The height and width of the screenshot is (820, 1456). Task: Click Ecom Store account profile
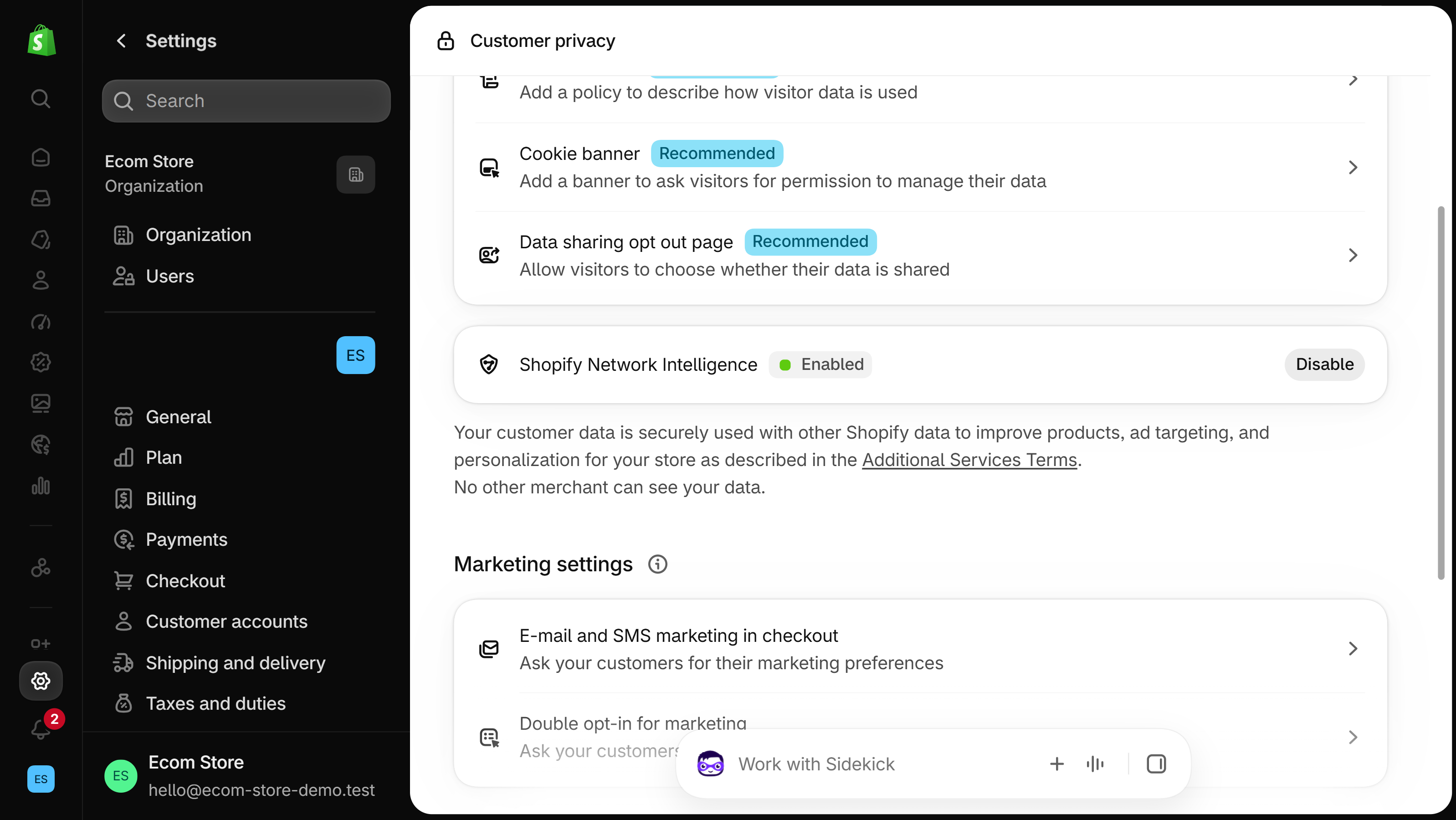point(240,776)
